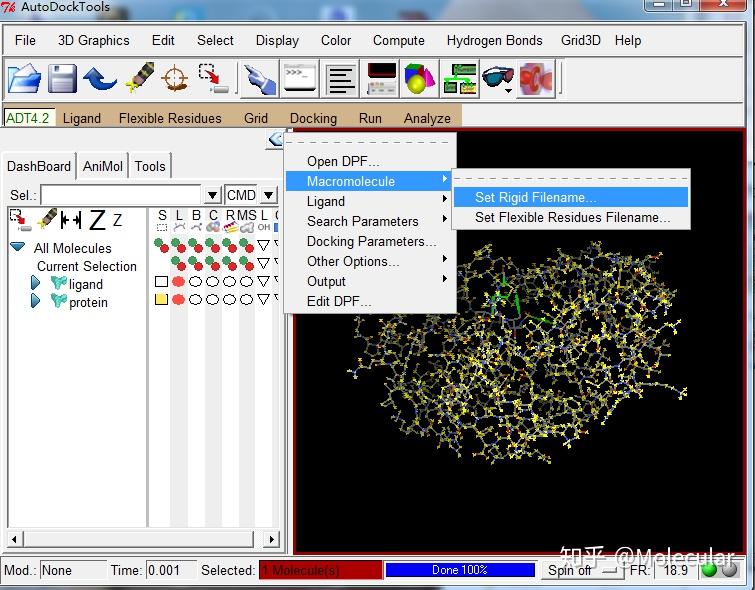This screenshot has width=755, height=590.
Task: Switch to the AniMol tab
Action: (x=103, y=167)
